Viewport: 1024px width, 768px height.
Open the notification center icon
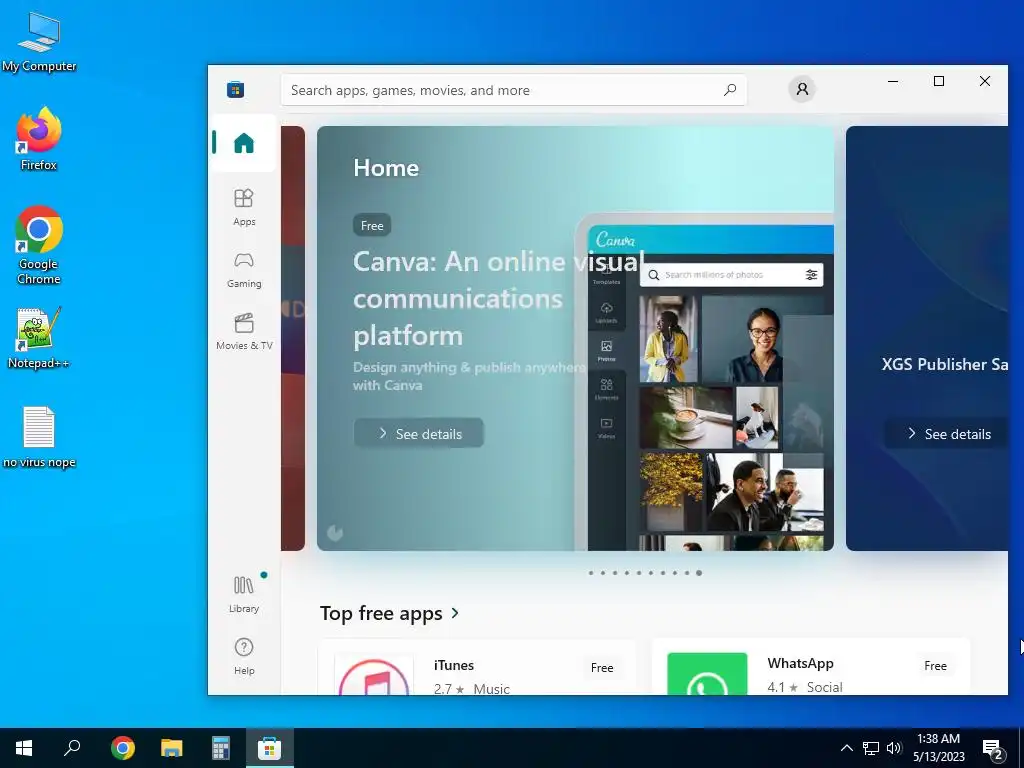[x=994, y=748]
